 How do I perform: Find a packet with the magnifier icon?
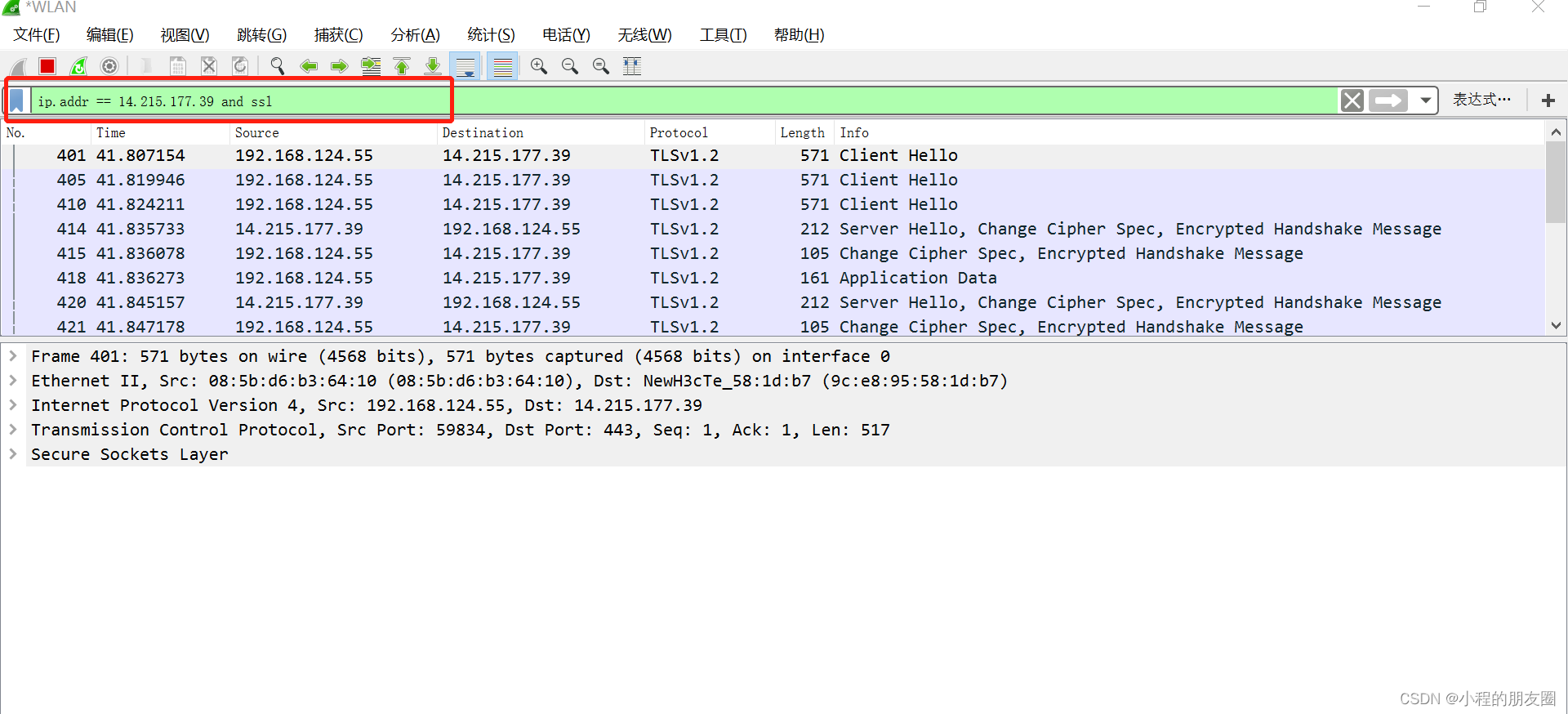[x=278, y=66]
